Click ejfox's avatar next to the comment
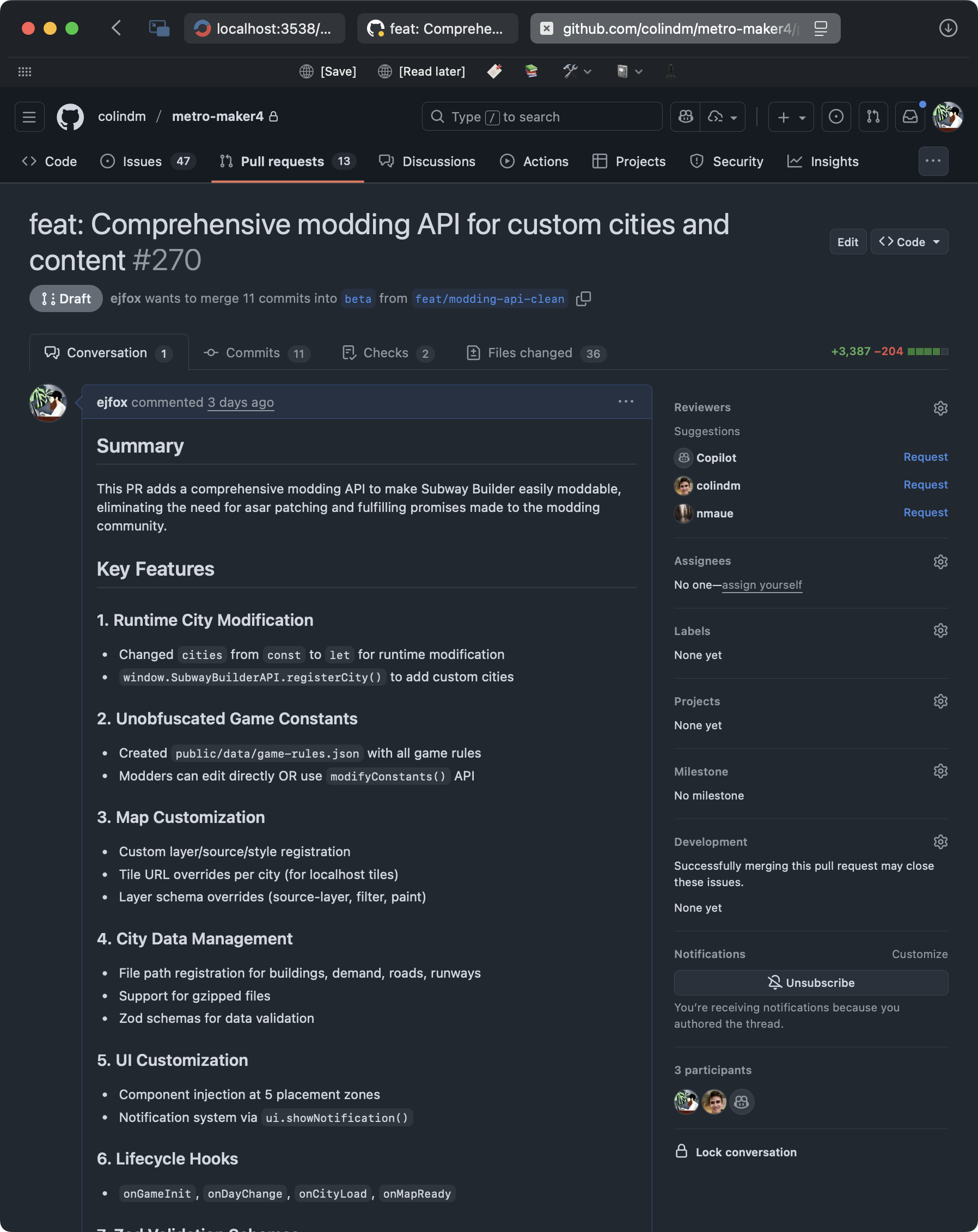This screenshot has height=1232, width=978. pos(48,402)
